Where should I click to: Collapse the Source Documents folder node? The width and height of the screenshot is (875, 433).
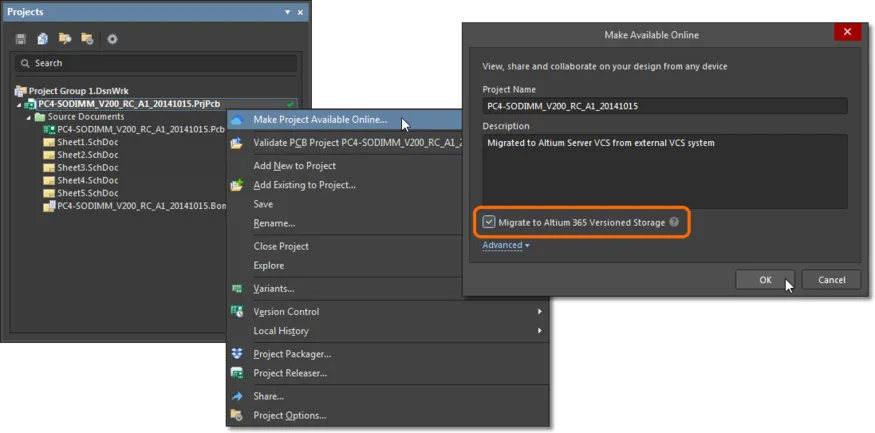click(x=28, y=118)
